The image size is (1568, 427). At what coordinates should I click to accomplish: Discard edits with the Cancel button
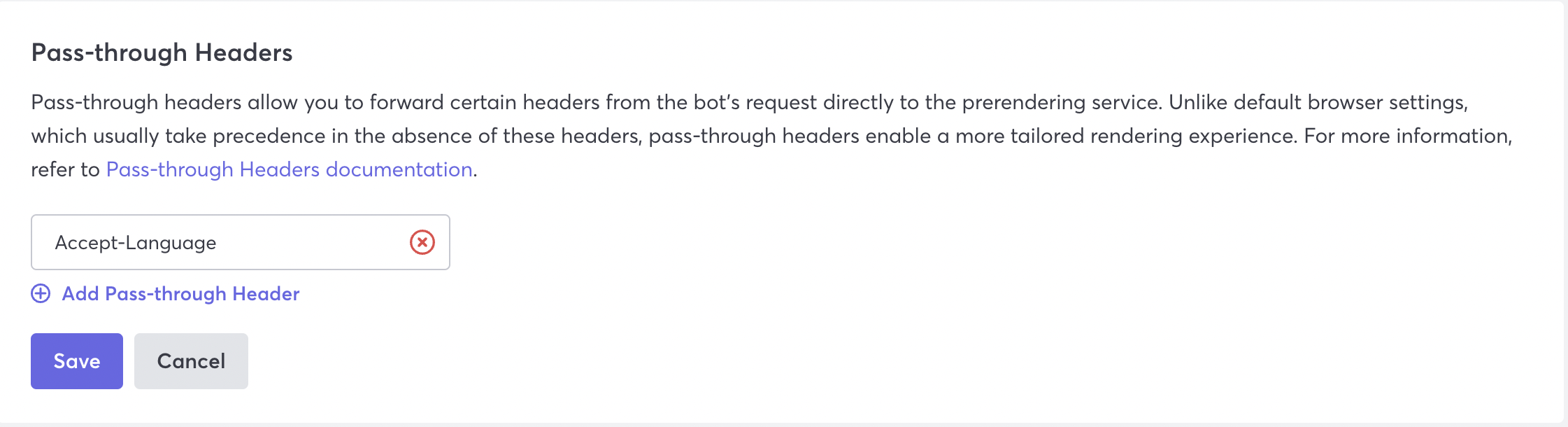coord(191,361)
